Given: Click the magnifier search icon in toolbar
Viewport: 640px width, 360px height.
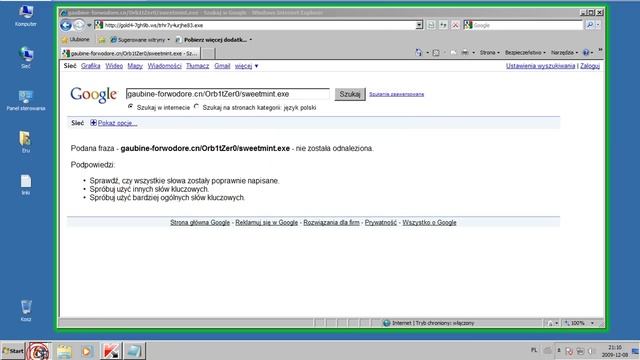Looking at the screenshot, I should (x=589, y=25).
